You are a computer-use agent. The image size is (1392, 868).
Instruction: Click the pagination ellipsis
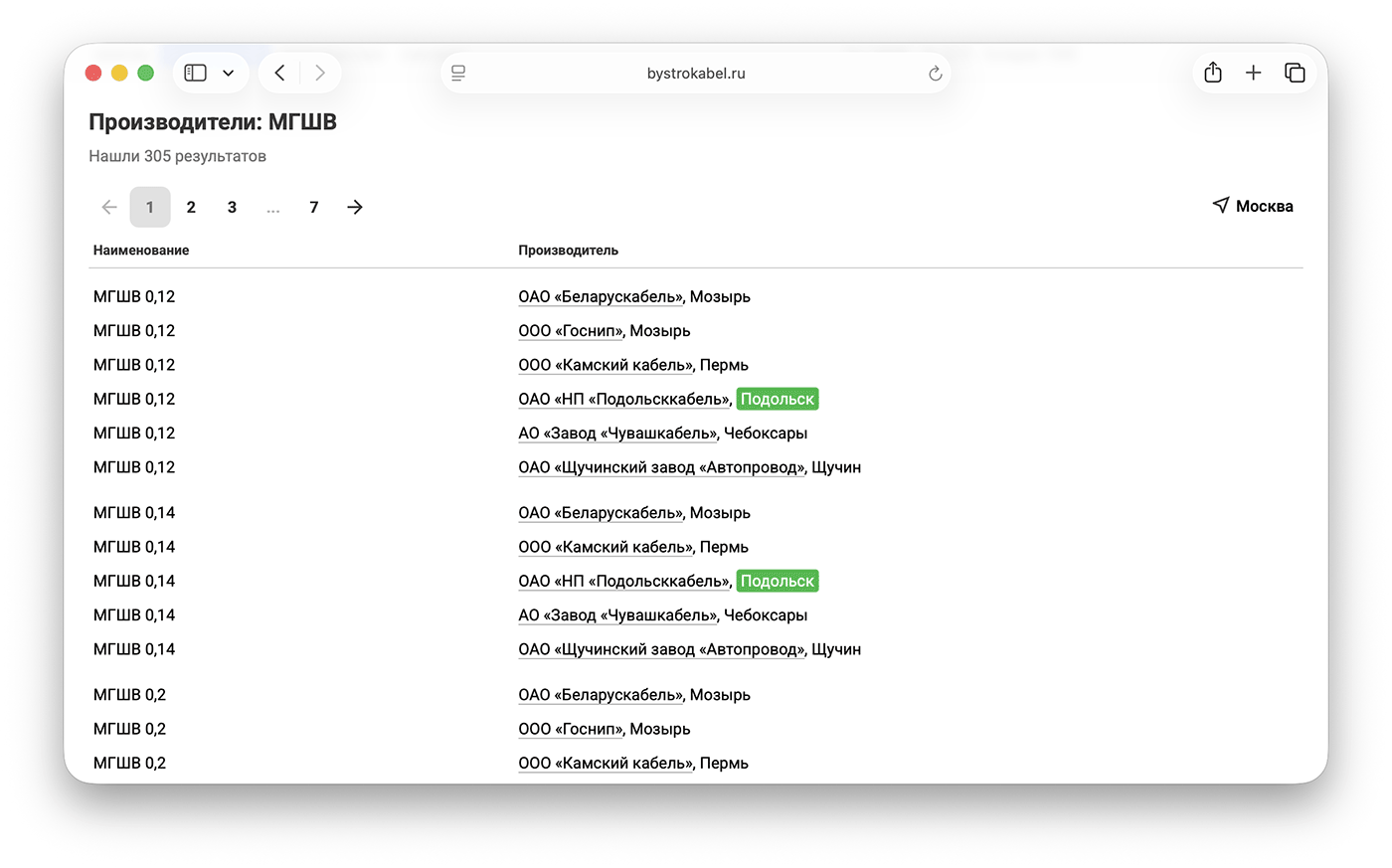click(x=273, y=209)
